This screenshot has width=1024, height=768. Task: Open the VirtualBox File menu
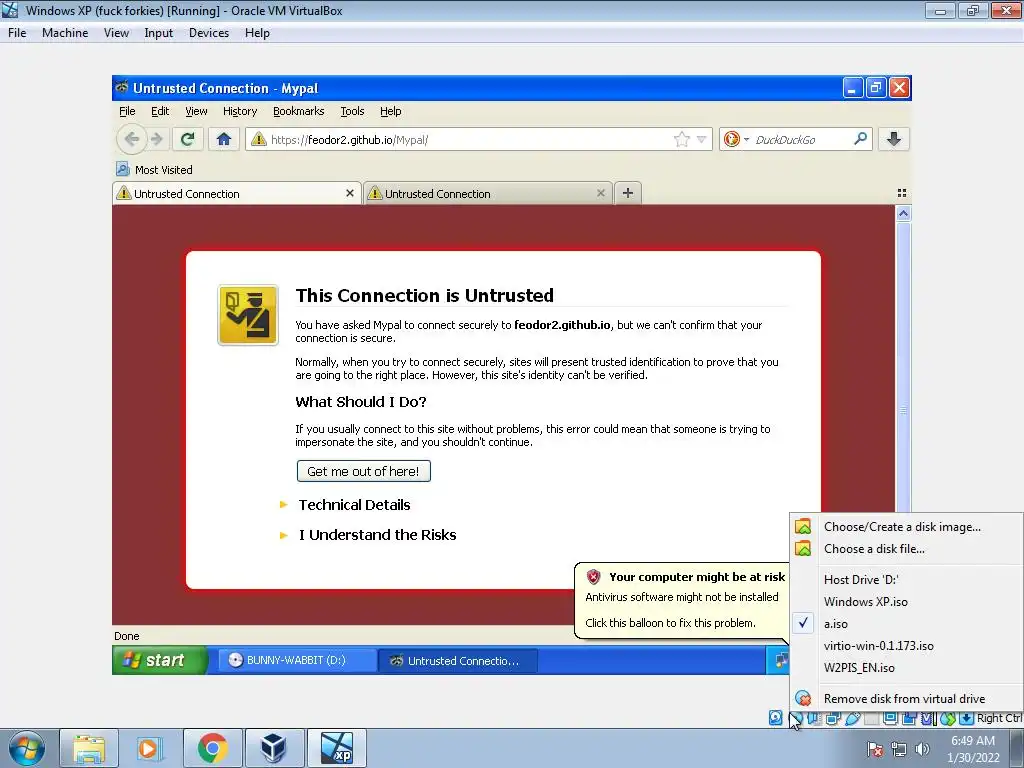pos(17,33)
